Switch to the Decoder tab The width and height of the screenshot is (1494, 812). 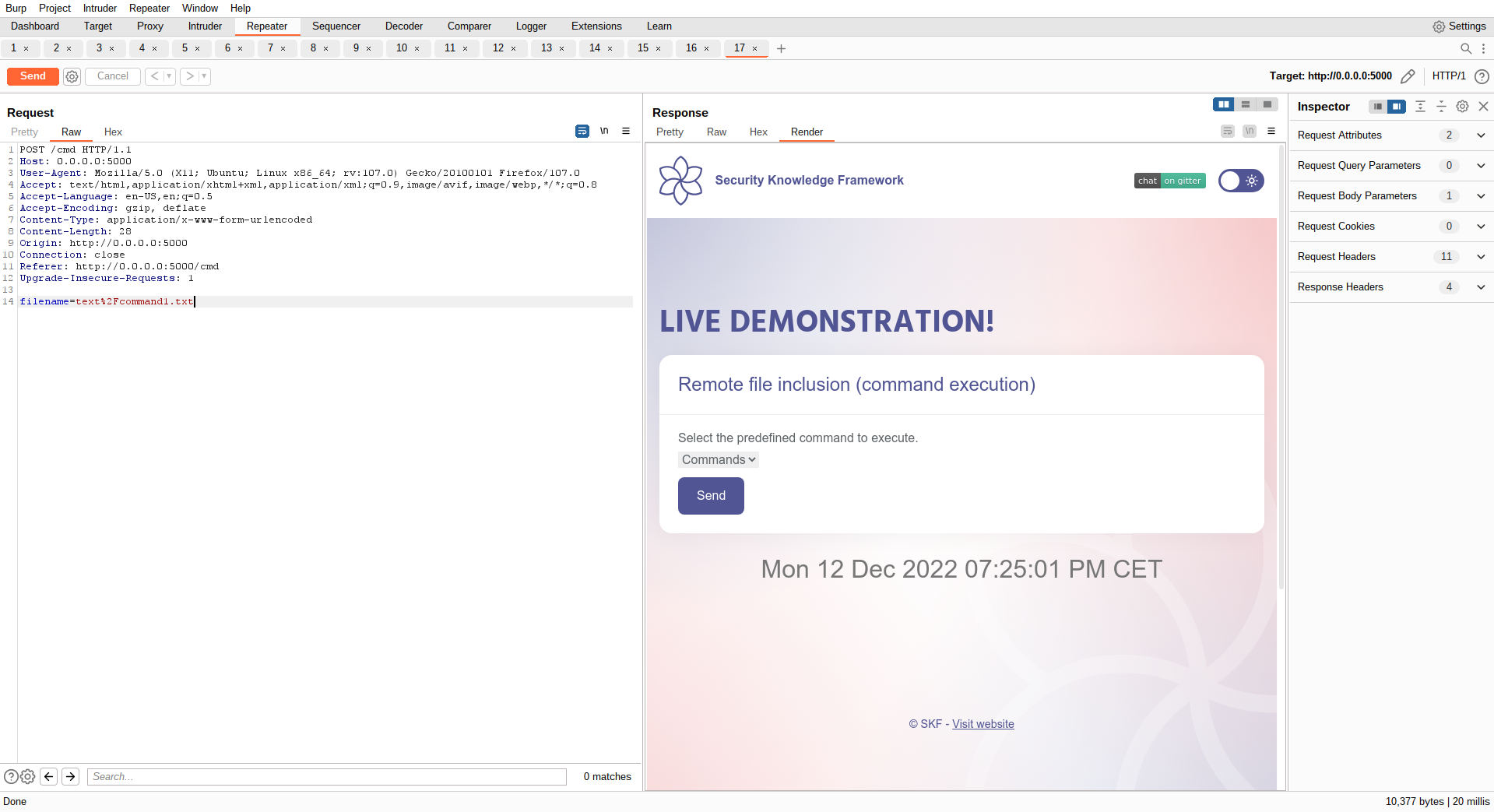pos(404,26)
